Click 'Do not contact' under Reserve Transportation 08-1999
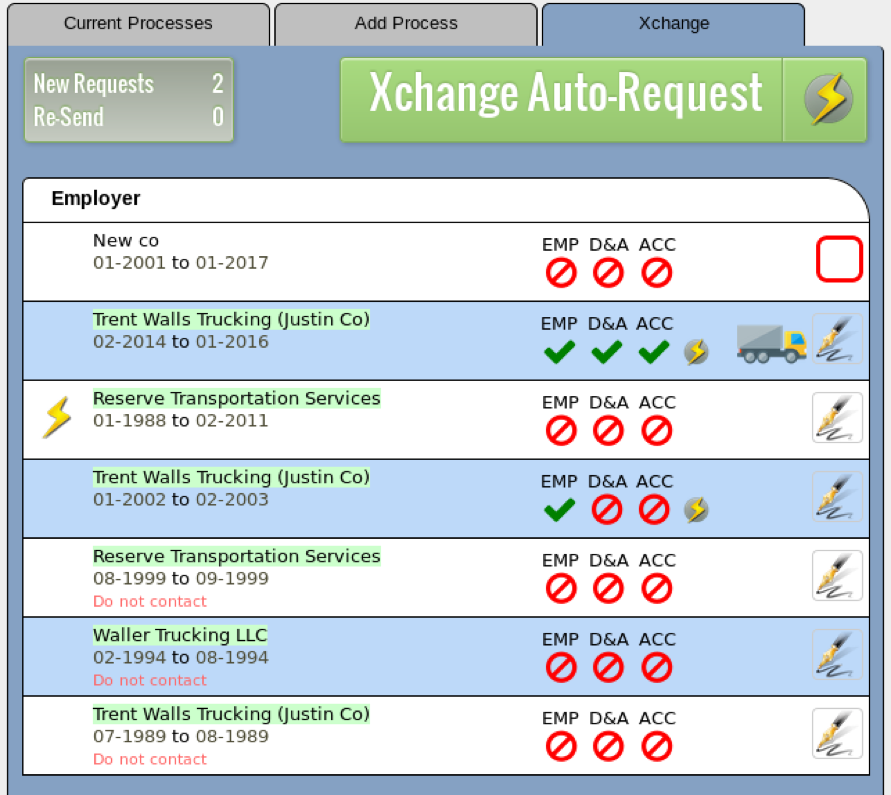This screenshot has height=795, width=891. 150,601
